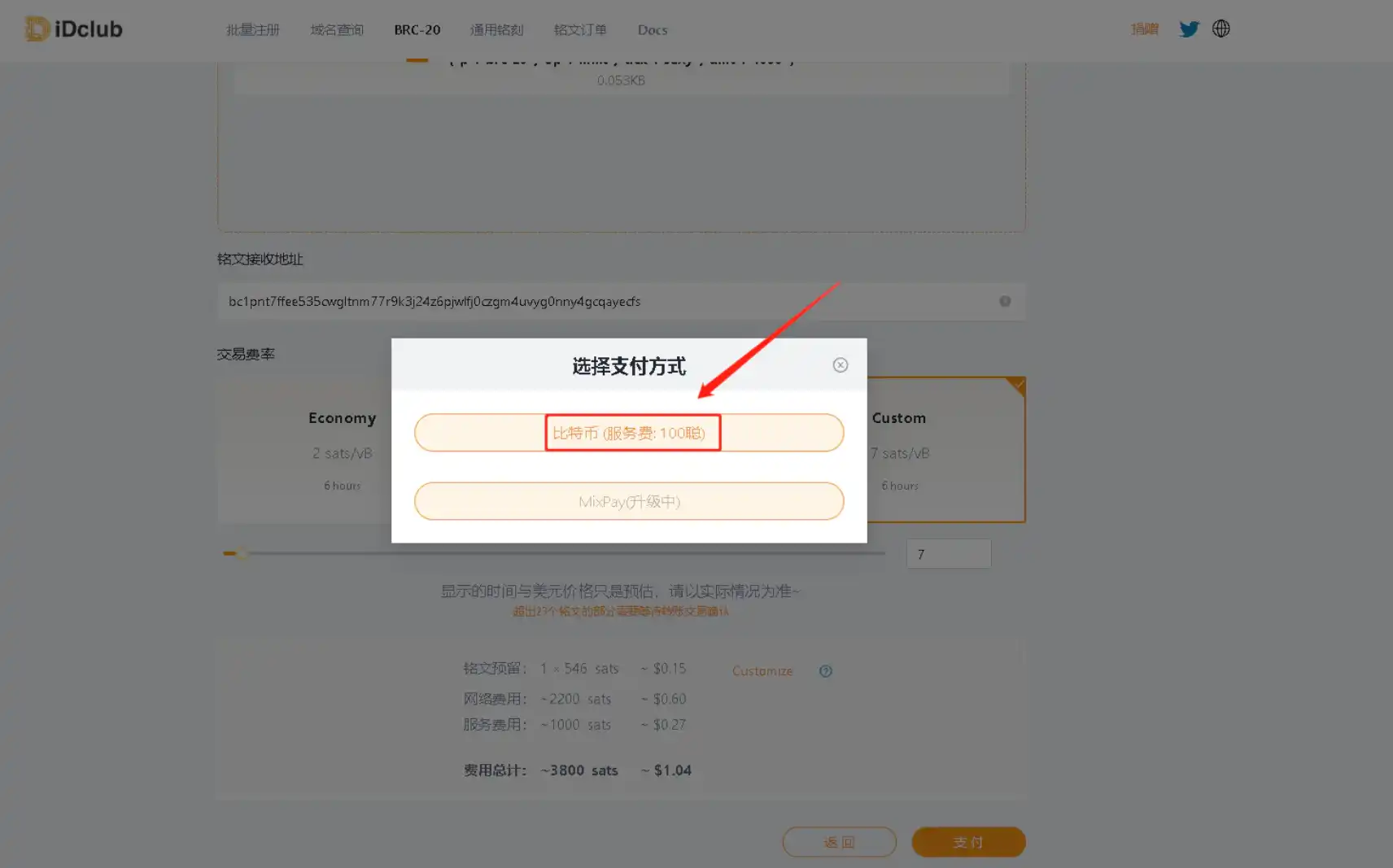The image size is (1393, 868).
Task: Click the fee rate input showing 7
Action: [x=948, y=553]
